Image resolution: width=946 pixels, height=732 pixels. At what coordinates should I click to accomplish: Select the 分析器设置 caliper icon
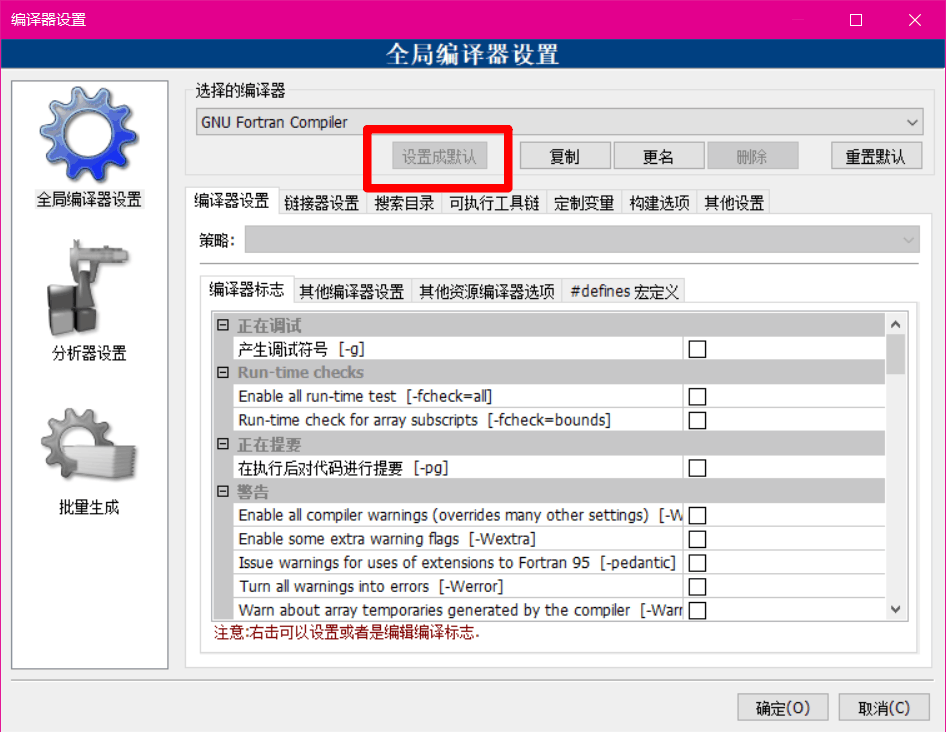point(89,288)
